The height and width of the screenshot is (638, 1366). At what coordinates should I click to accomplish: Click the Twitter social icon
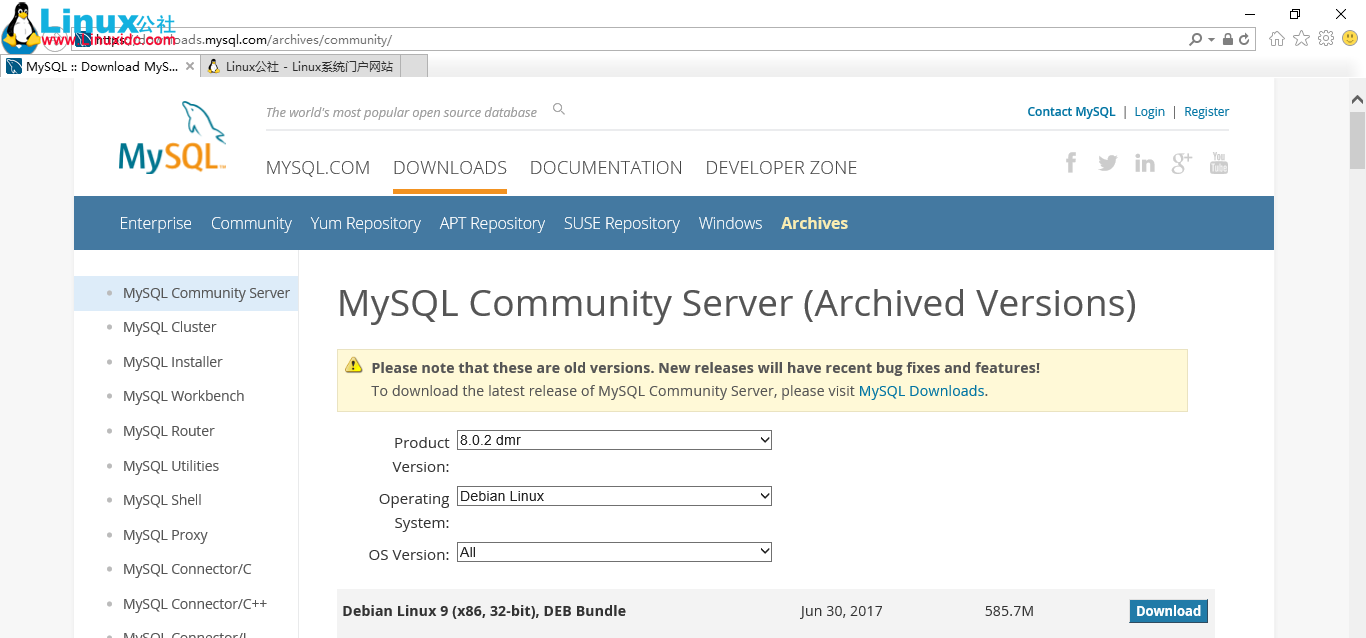1107,162
